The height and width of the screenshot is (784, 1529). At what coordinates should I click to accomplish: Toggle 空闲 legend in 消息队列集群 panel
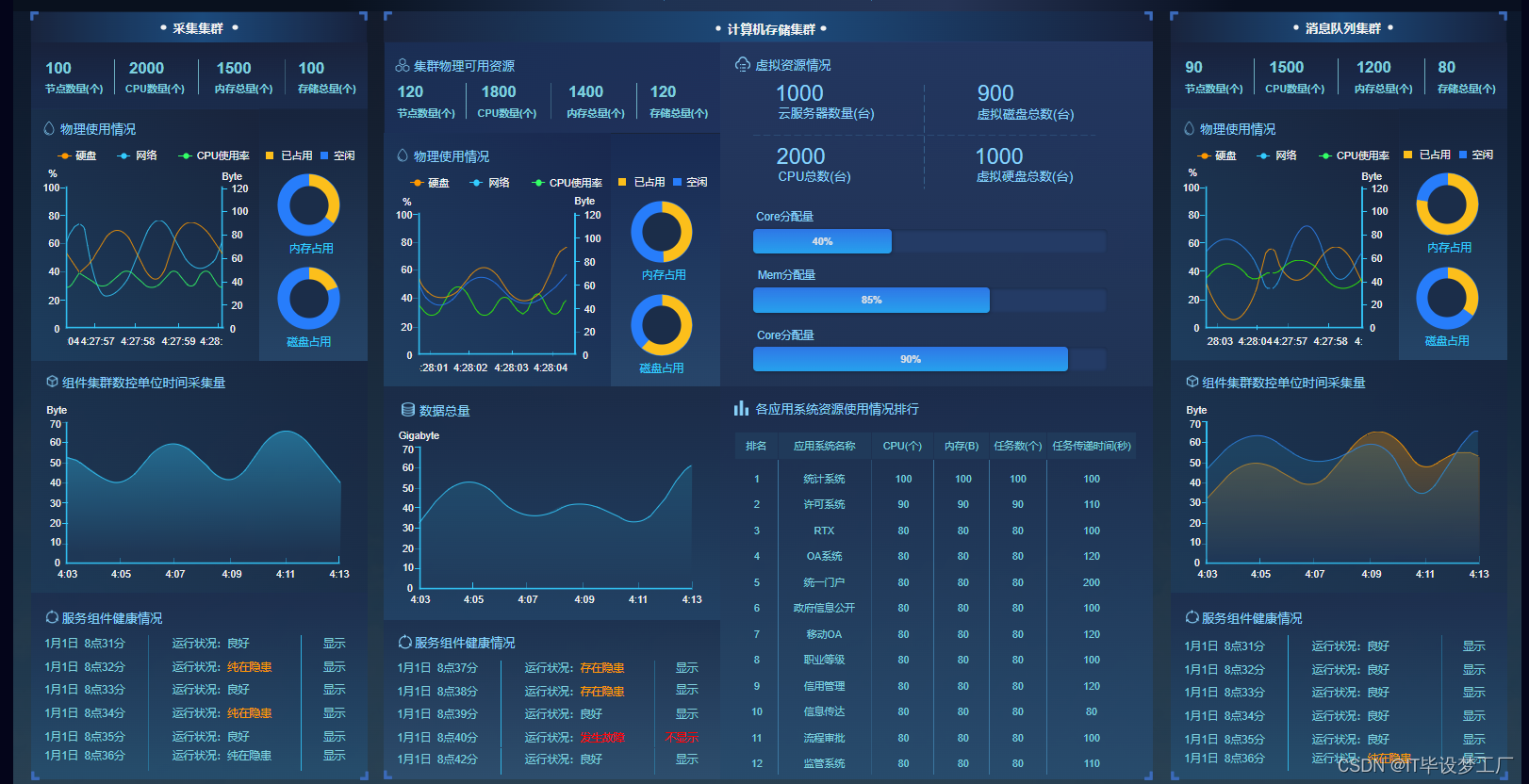(1476, 155)
